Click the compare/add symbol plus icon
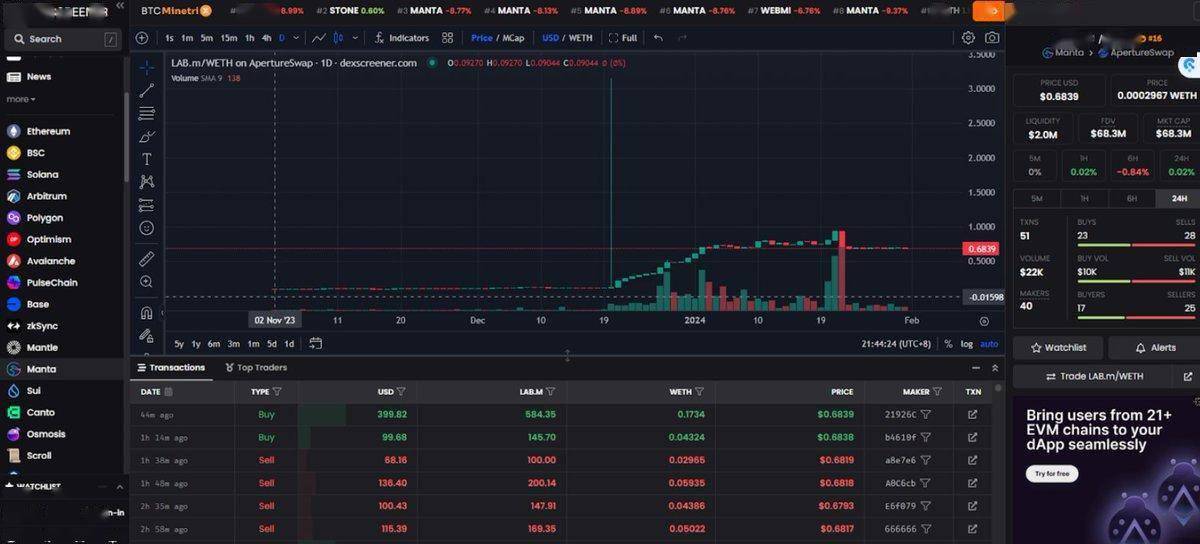This screenshot has height=544, width=1200. point(142,38)
